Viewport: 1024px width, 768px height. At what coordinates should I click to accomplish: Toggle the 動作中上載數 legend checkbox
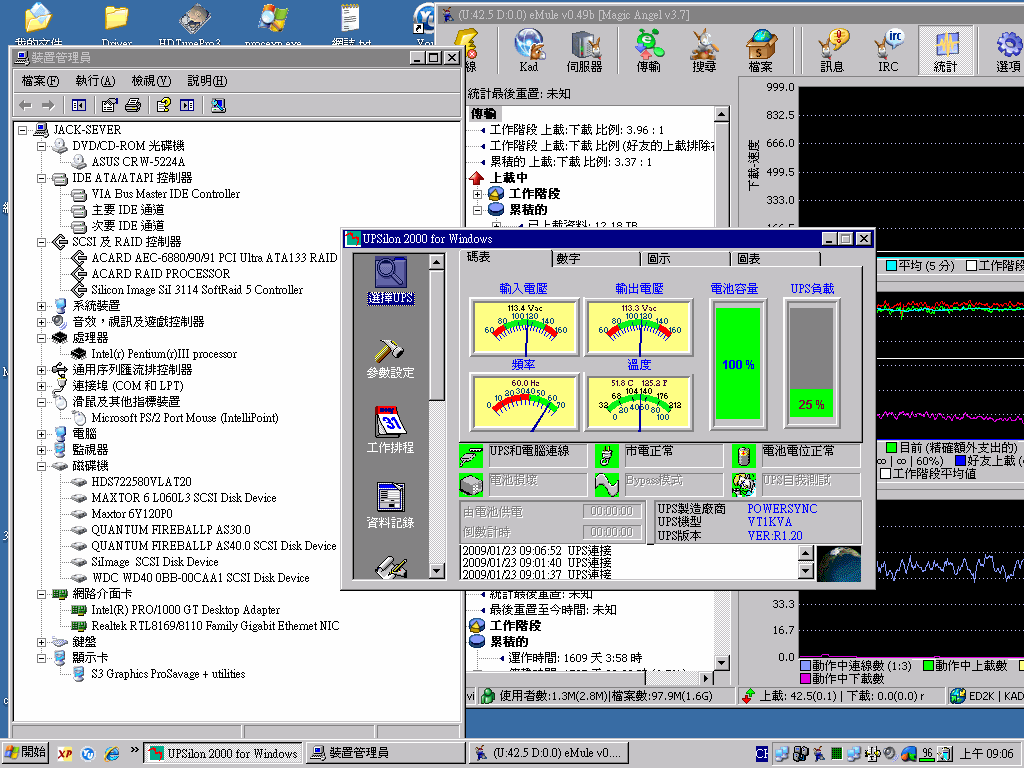click(x=928, y=666)
